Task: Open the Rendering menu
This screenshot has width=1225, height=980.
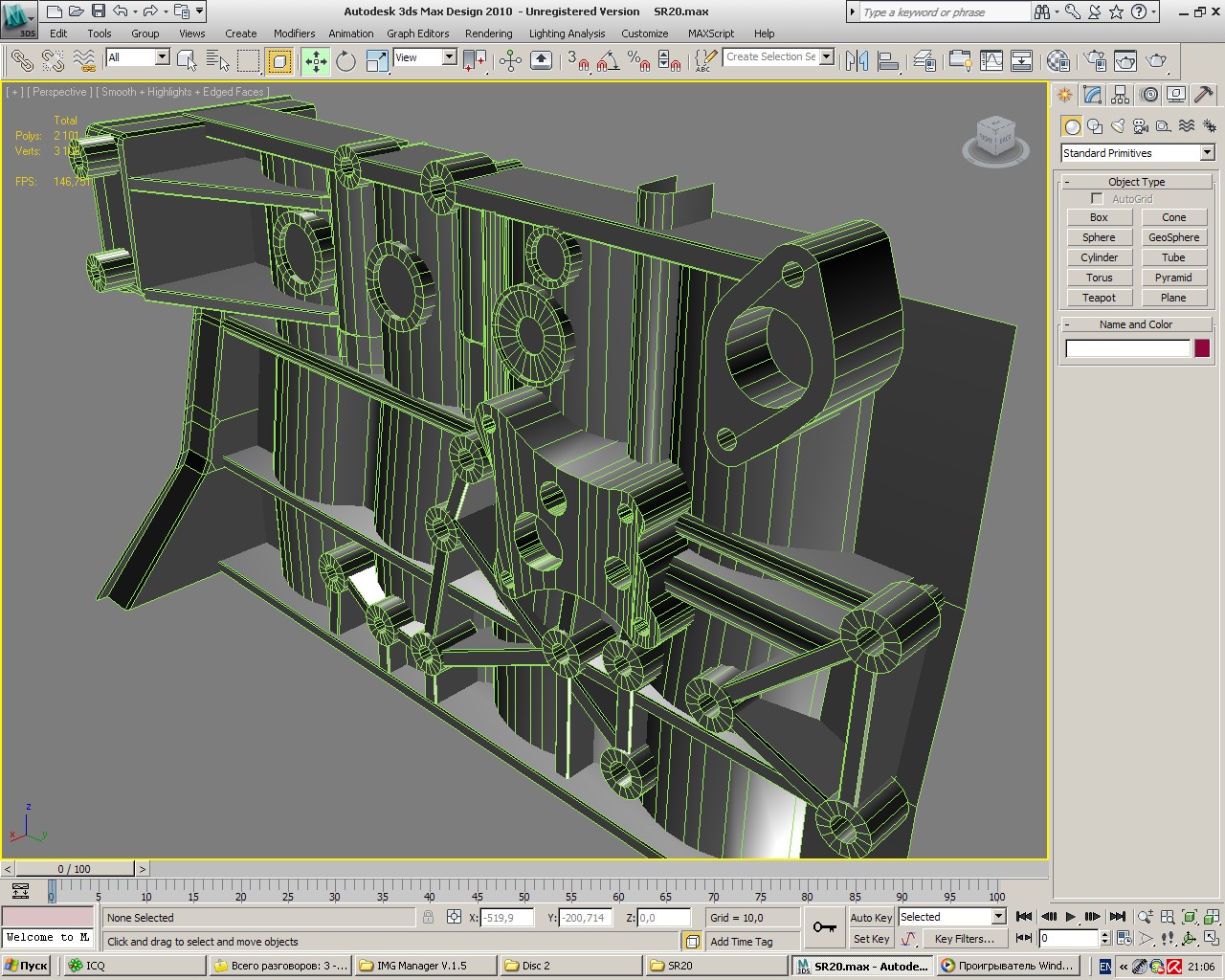Action: (x=488, y=33)
